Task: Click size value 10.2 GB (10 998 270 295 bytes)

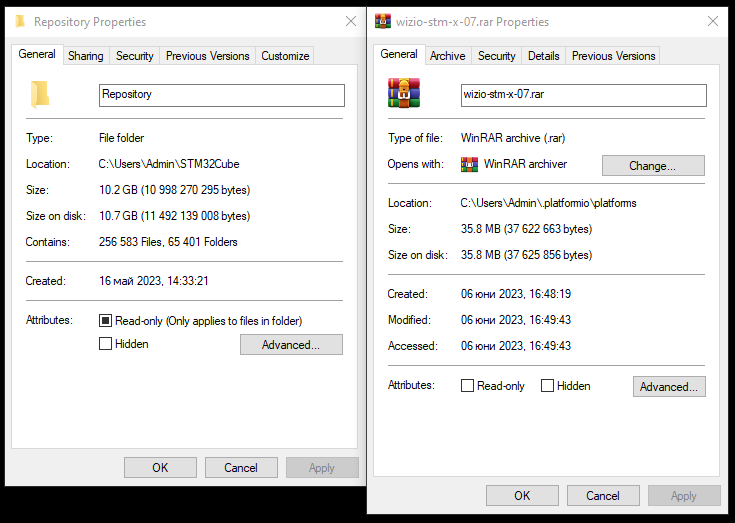Action: 174,190
